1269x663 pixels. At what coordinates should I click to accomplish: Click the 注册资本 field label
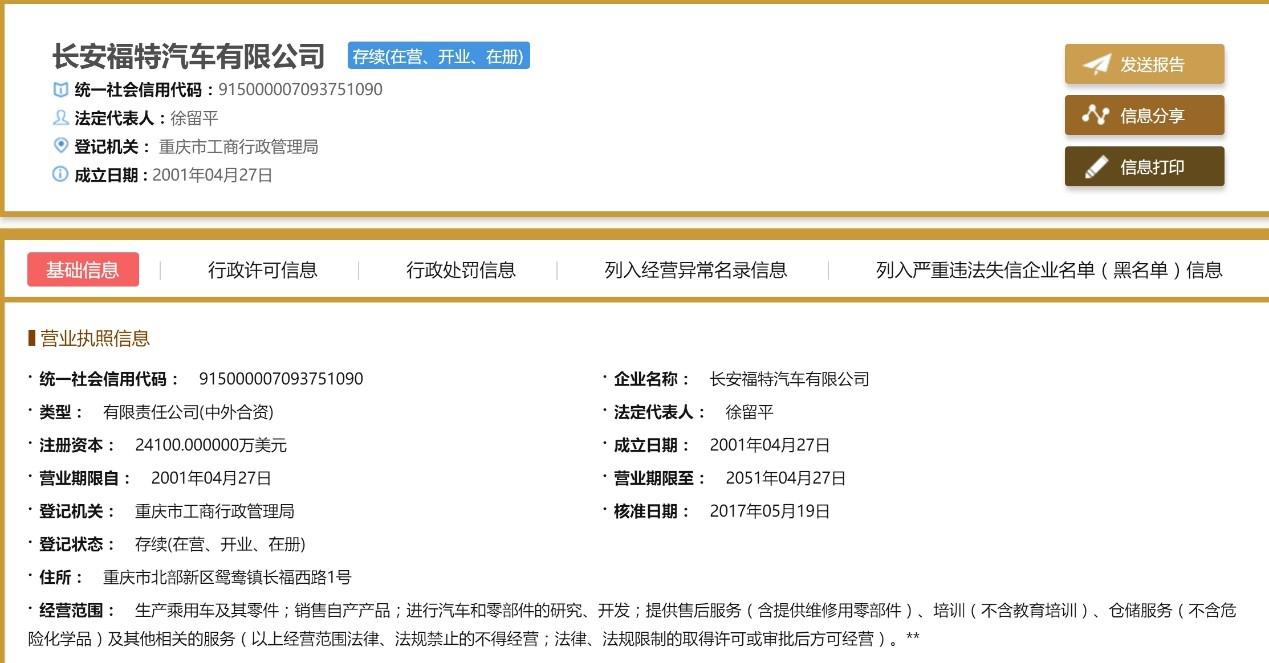[77, 445]
